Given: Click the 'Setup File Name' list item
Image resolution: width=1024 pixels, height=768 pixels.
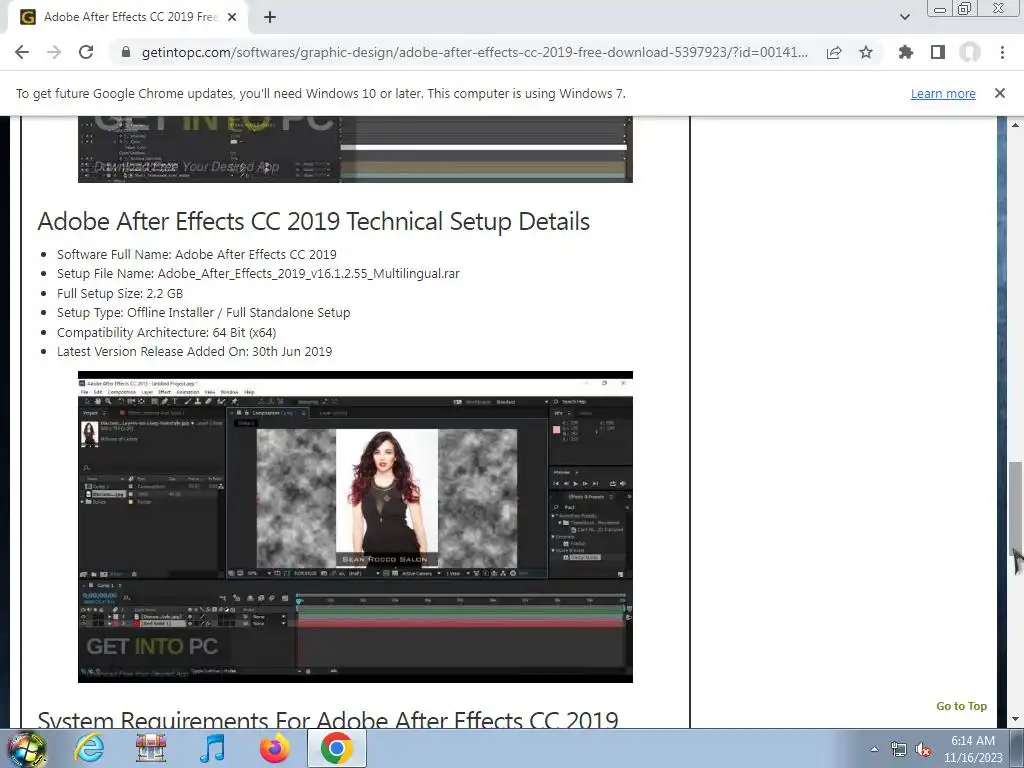Looking at the screenshot, I should pyautogui.click(x=258, y=274).
